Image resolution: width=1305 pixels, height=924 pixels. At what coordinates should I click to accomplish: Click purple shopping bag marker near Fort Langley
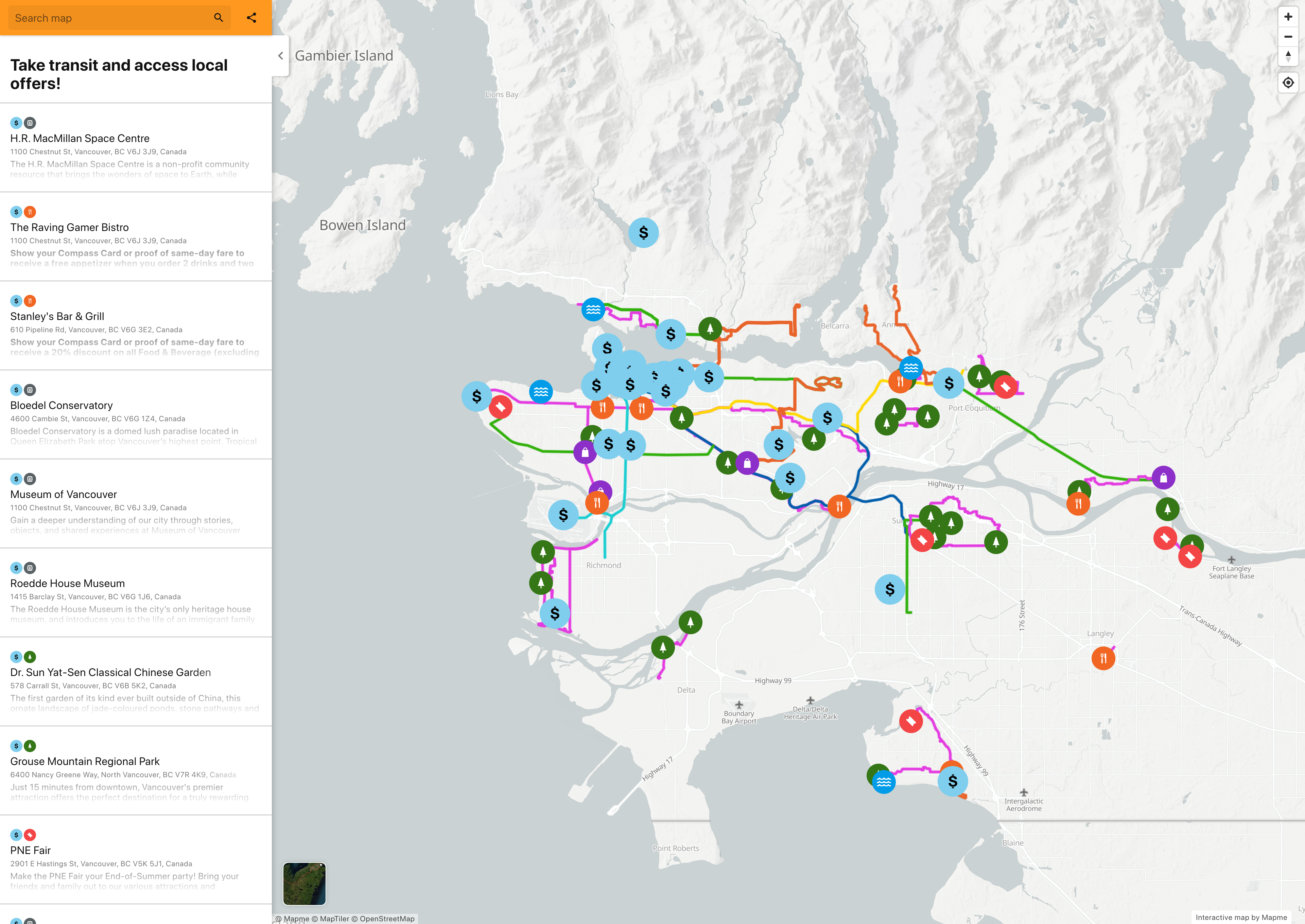tap(1163, 477)
